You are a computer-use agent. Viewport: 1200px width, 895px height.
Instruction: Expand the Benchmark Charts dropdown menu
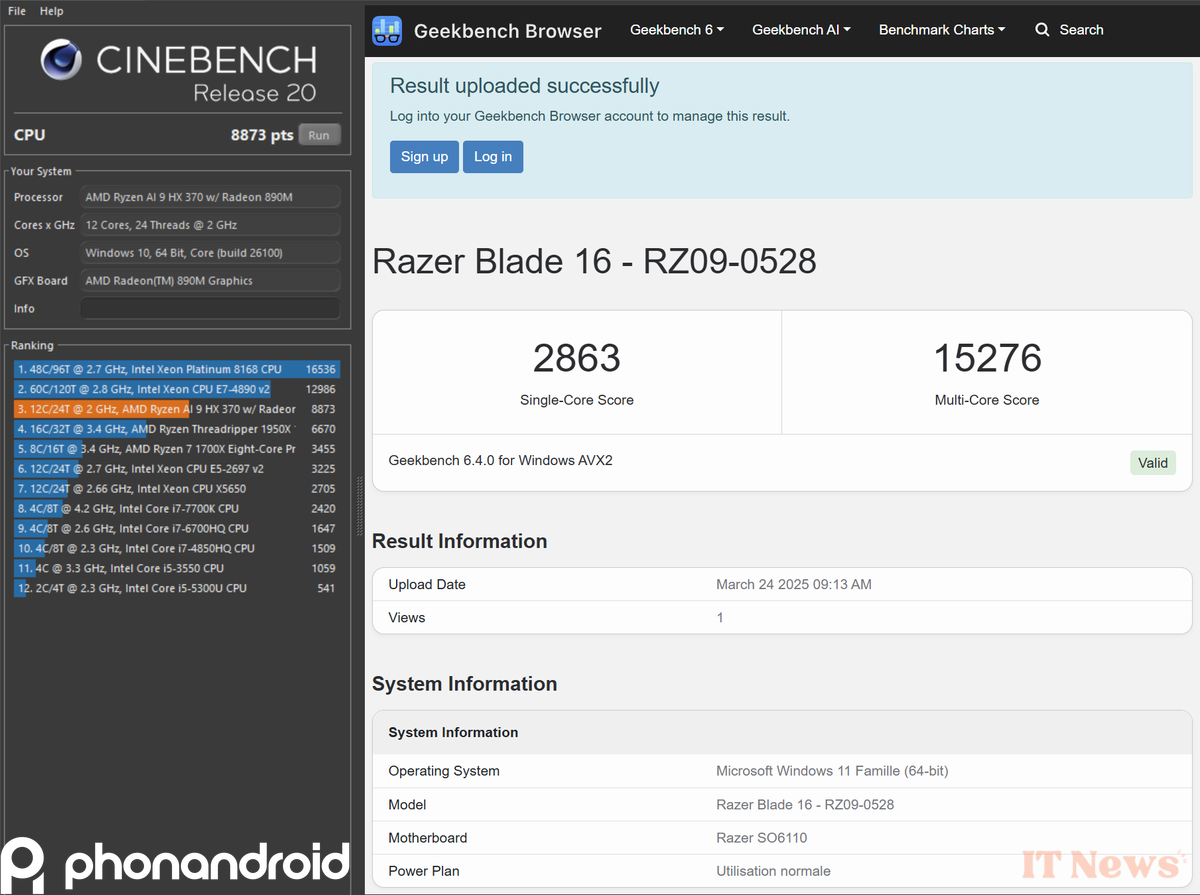coord(942,30)
